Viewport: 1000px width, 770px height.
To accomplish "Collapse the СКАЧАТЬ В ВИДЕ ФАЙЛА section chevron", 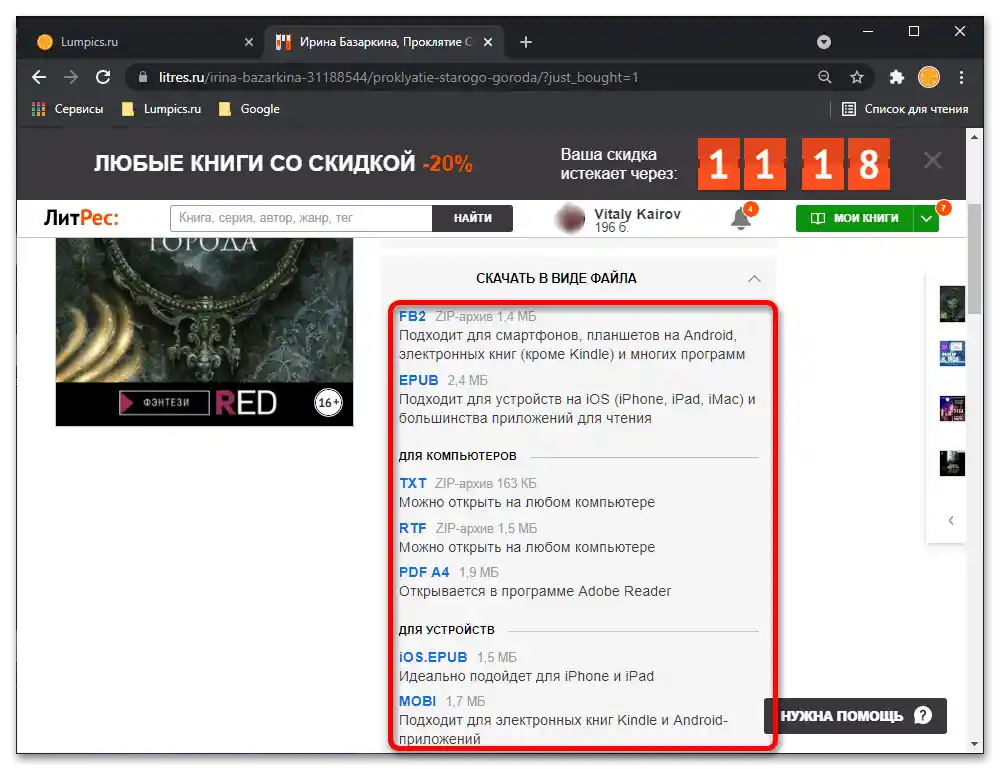I will click(754, 279).
